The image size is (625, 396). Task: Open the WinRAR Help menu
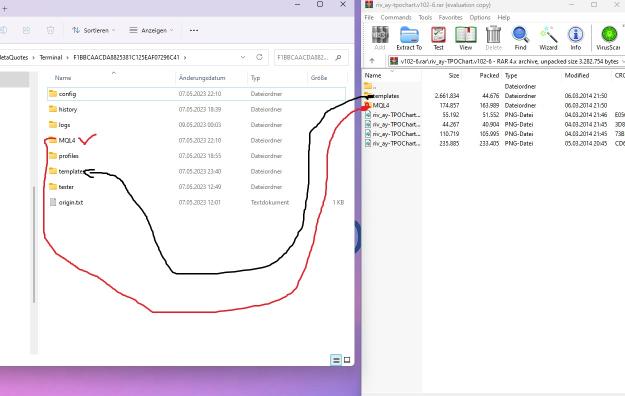point(503,18)
